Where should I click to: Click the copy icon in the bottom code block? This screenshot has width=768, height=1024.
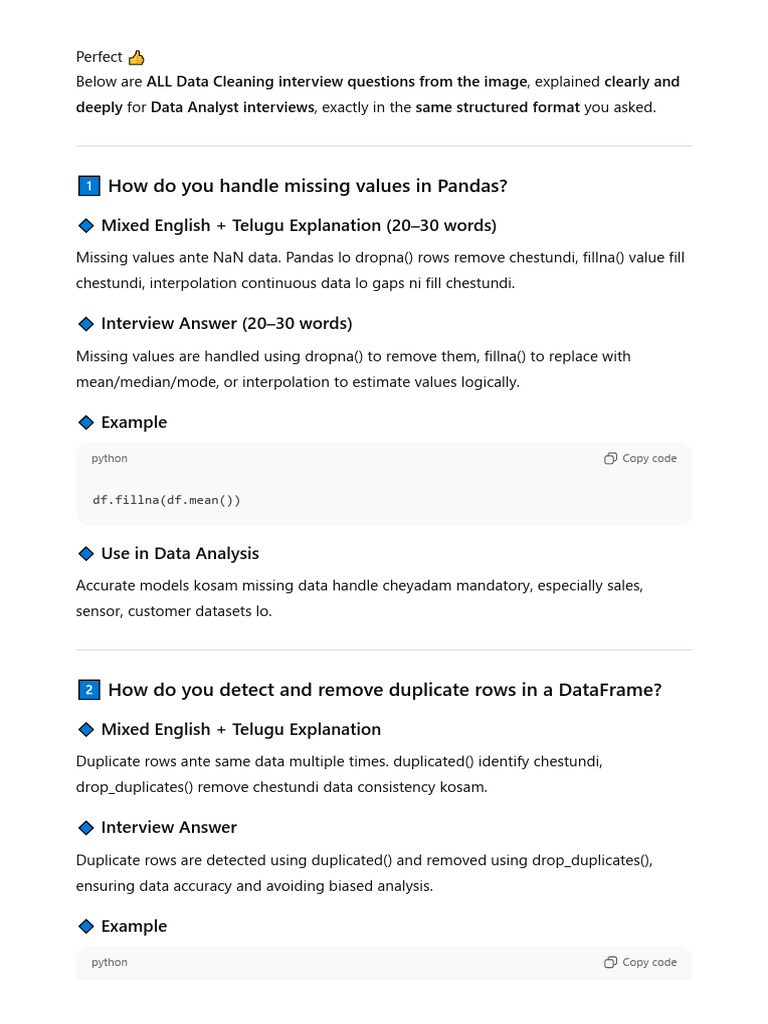tap(610, 963)
